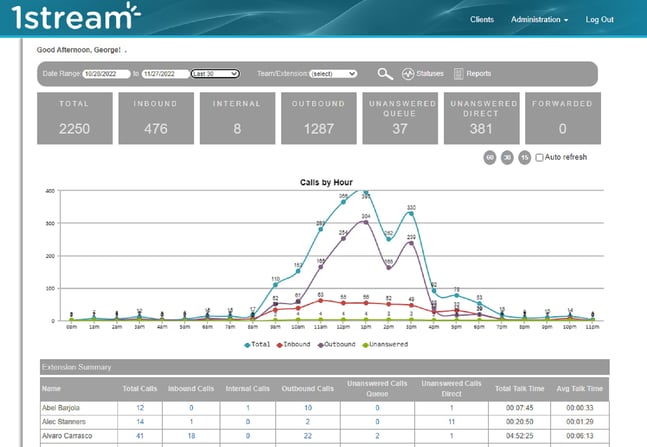Click talk time 04:52:25

(519, 436)
